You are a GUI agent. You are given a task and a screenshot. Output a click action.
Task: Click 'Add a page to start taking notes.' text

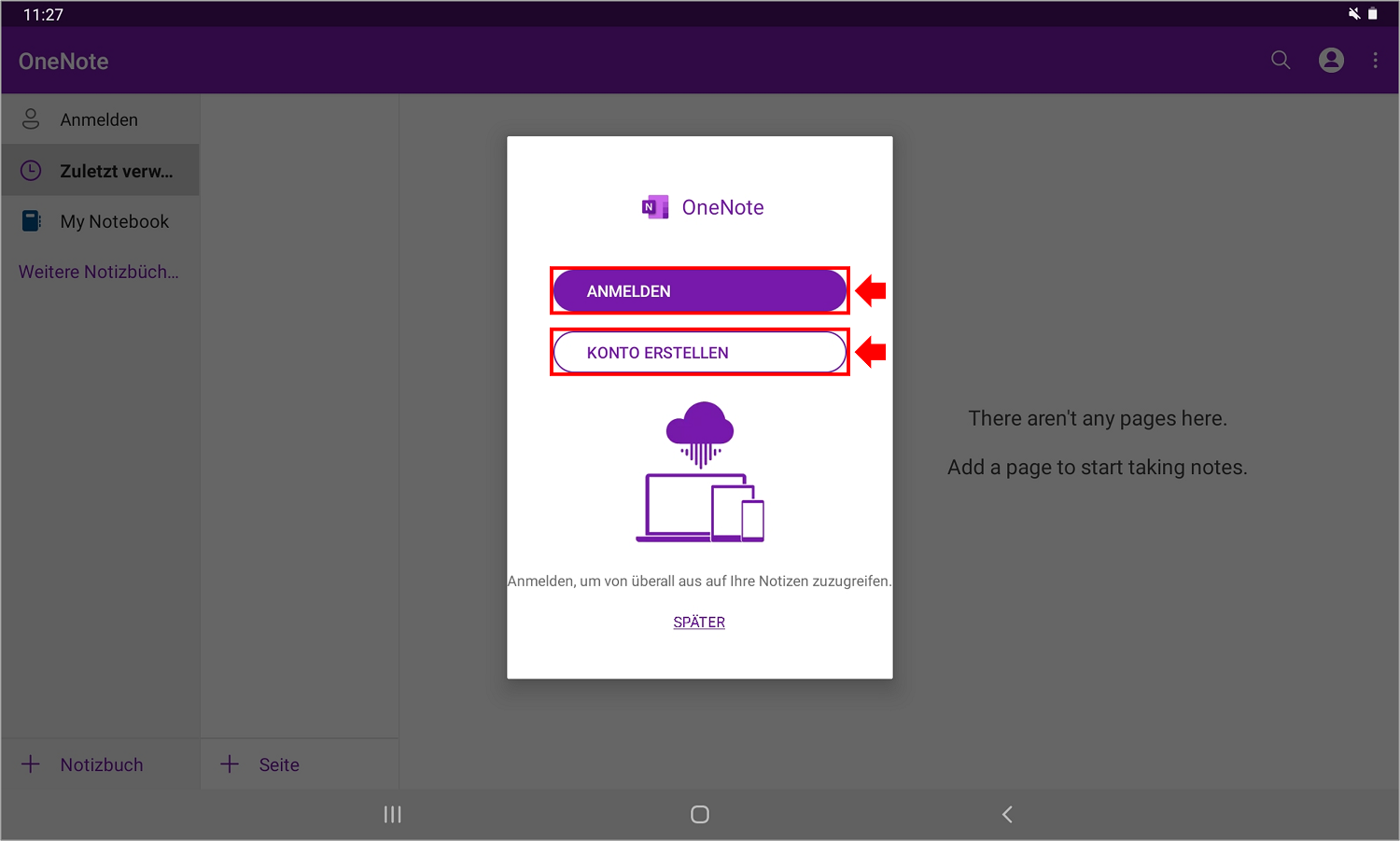pos(1098,467)
